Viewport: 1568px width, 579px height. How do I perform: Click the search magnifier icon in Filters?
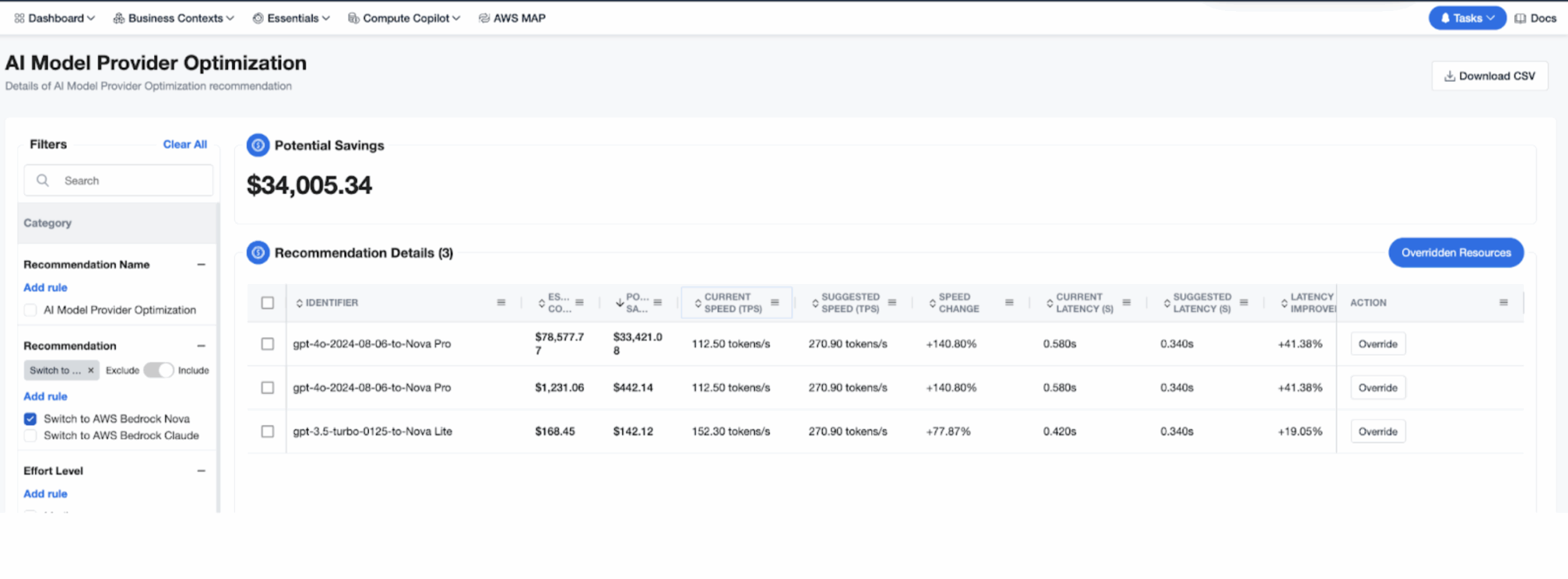pyautogui.click(x=42, y=181)
